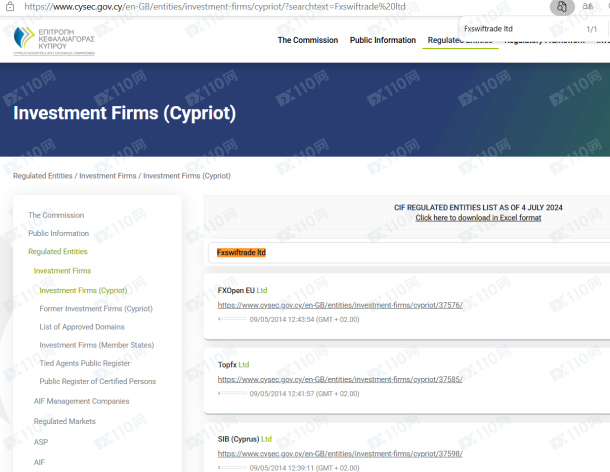
Task: Open the SIB (Cyprus) Ltd result title
Action: pyautogui.click(x=245, y=439)
